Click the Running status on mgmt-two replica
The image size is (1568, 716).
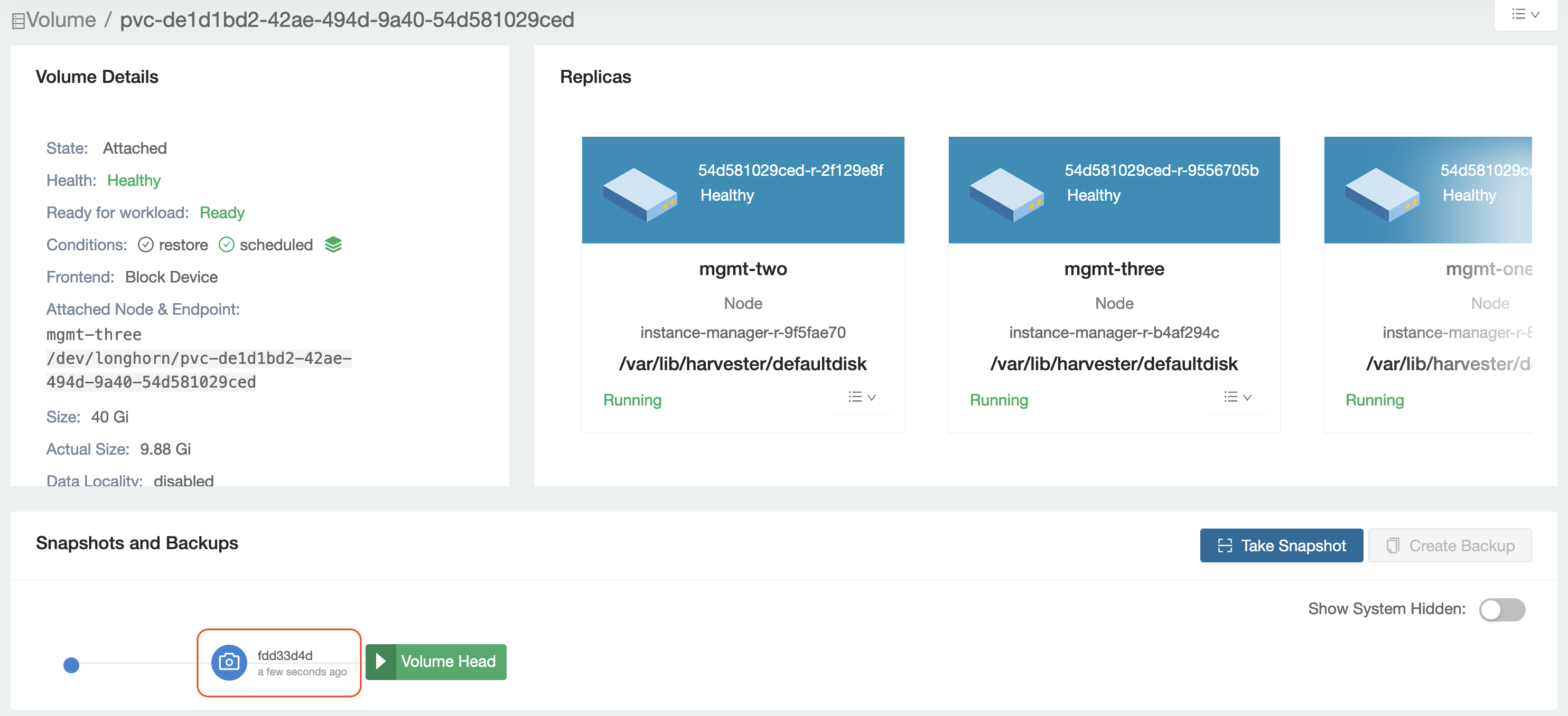click(x=632, y=400)
